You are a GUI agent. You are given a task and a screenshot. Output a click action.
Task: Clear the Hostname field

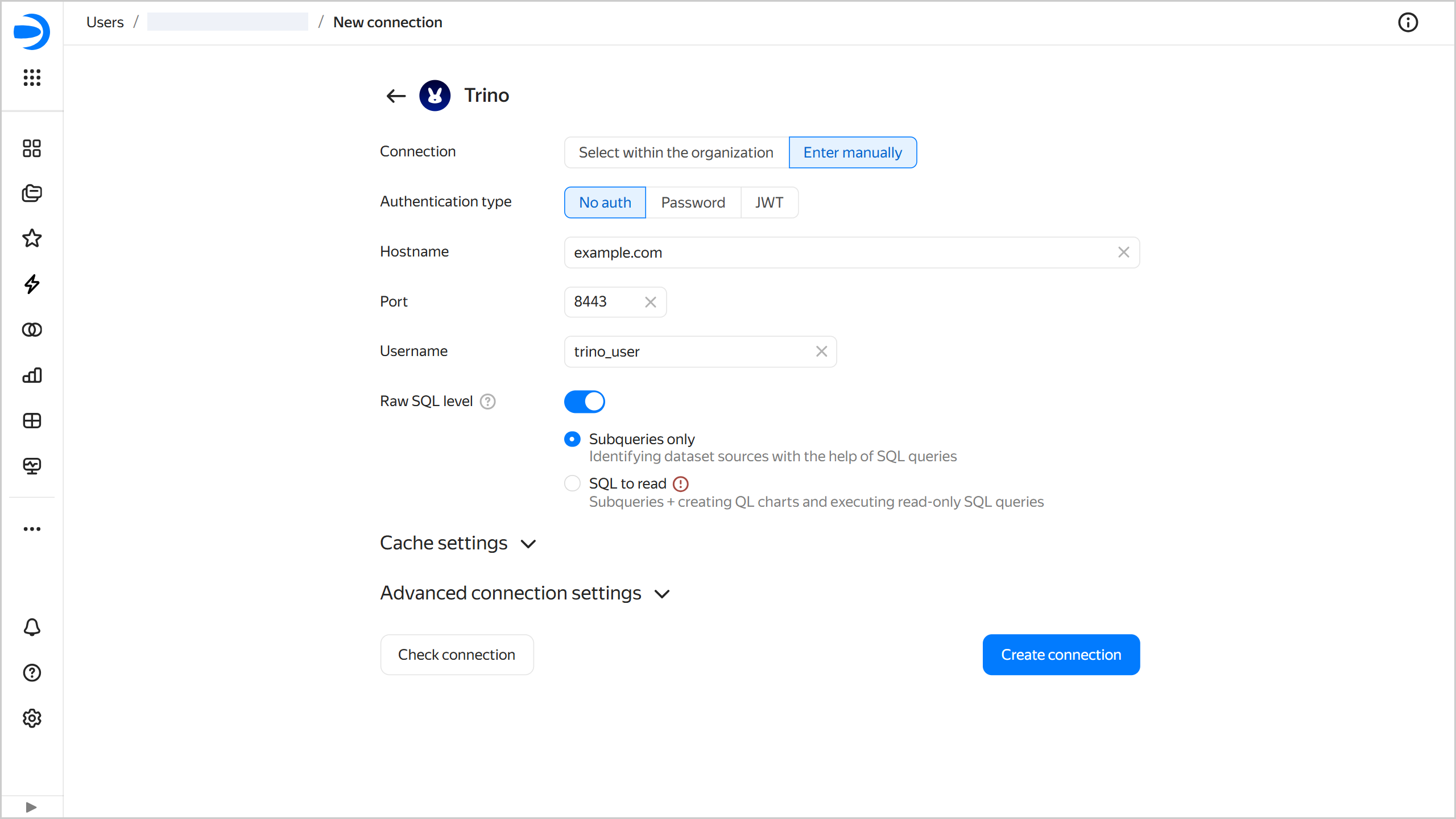[1123, 253]
